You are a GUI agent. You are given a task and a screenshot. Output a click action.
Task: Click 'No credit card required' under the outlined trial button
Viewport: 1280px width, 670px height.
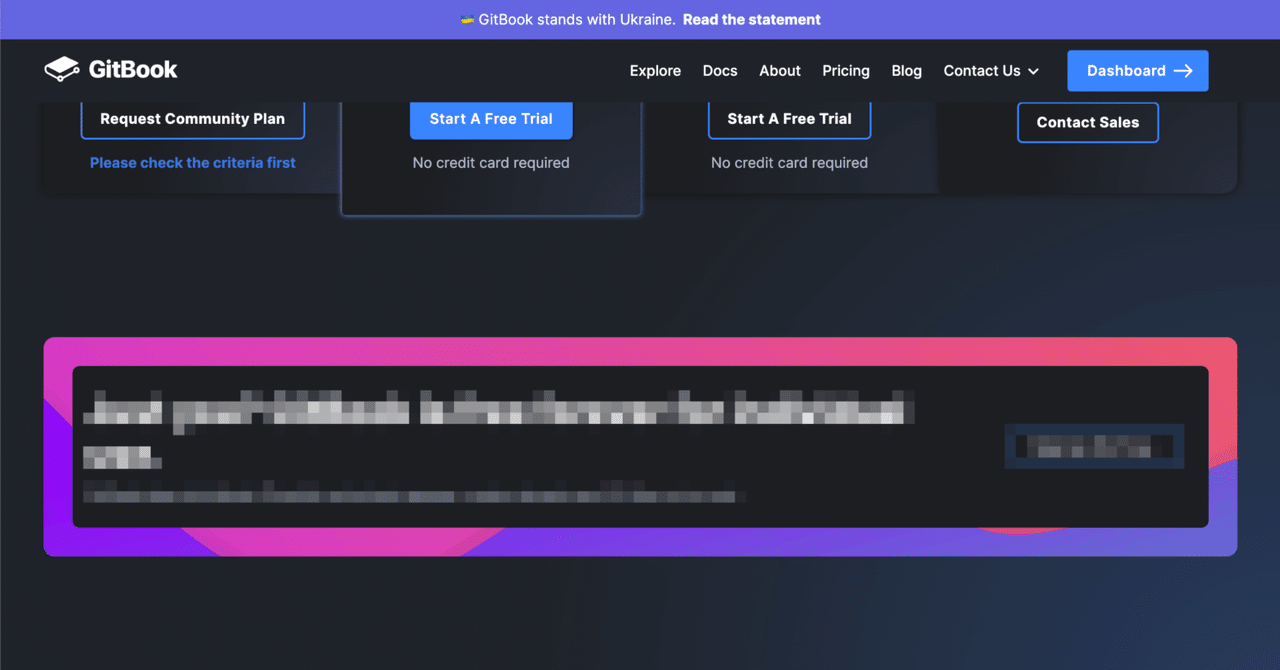click(790, 163)
